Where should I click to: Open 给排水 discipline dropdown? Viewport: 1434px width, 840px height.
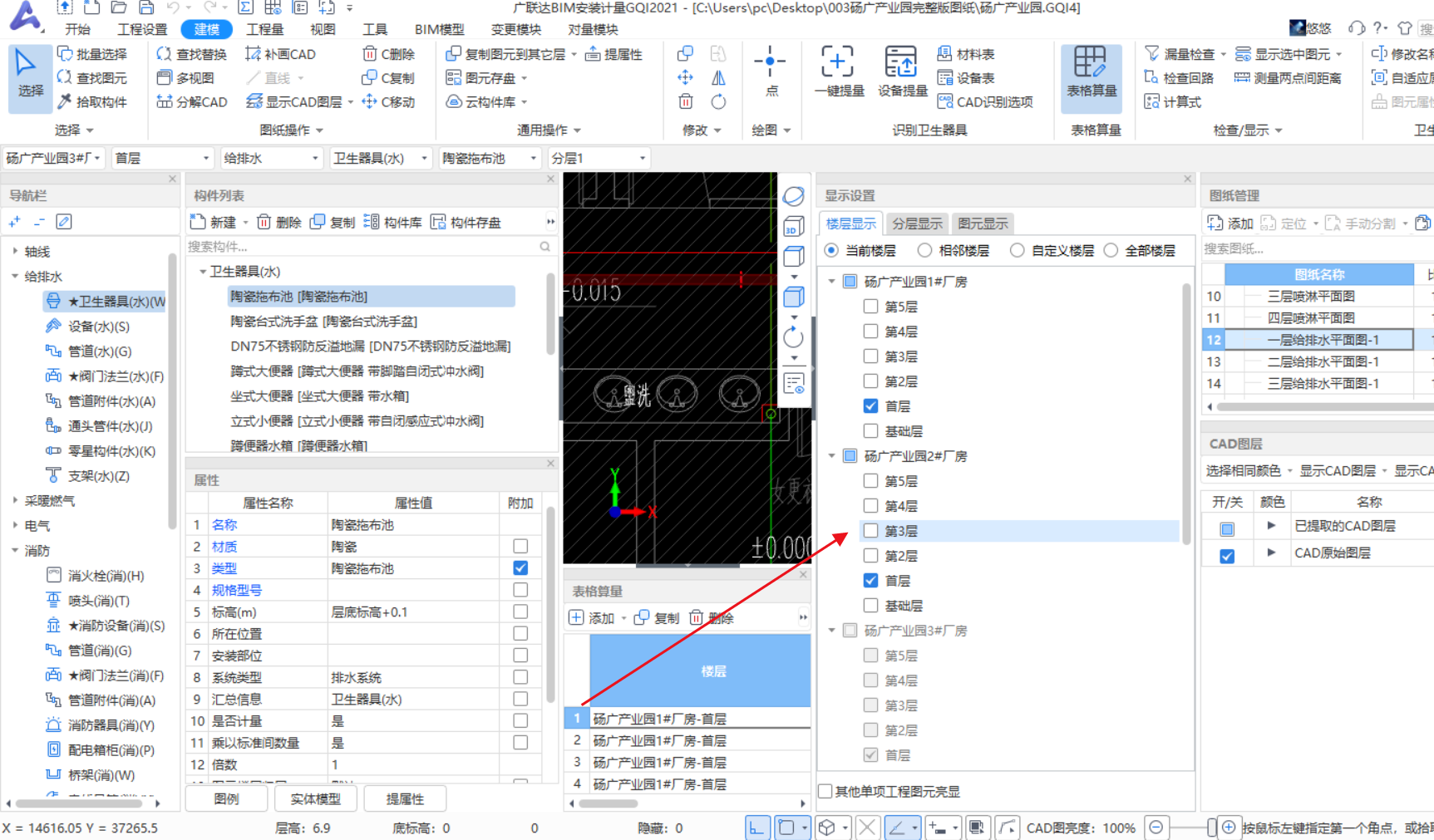[x=271, y=158]
